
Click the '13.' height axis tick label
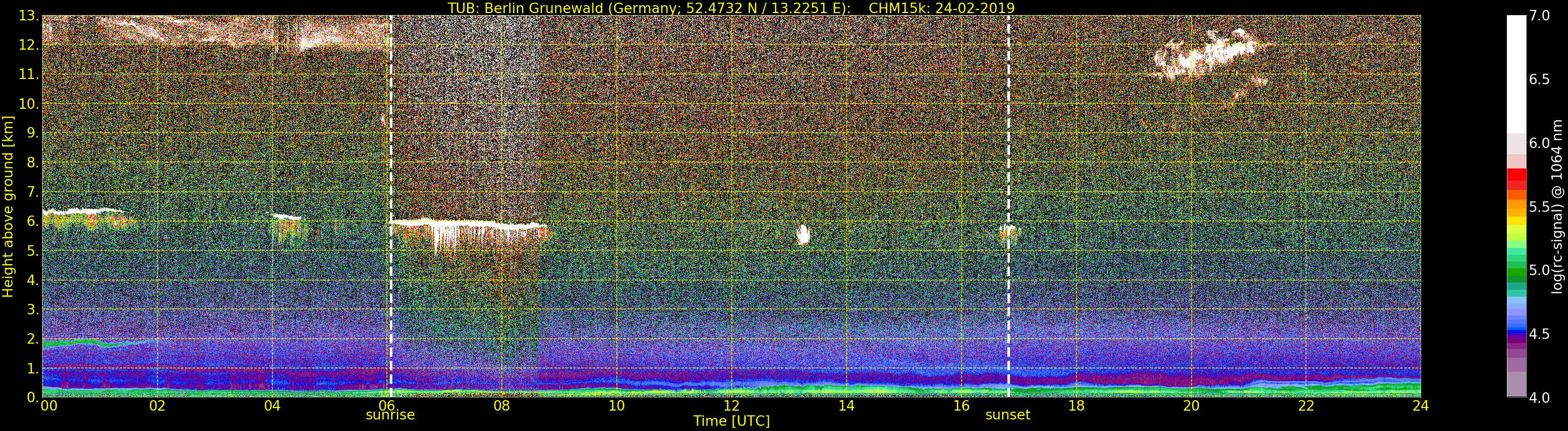(x=29, y=16)
